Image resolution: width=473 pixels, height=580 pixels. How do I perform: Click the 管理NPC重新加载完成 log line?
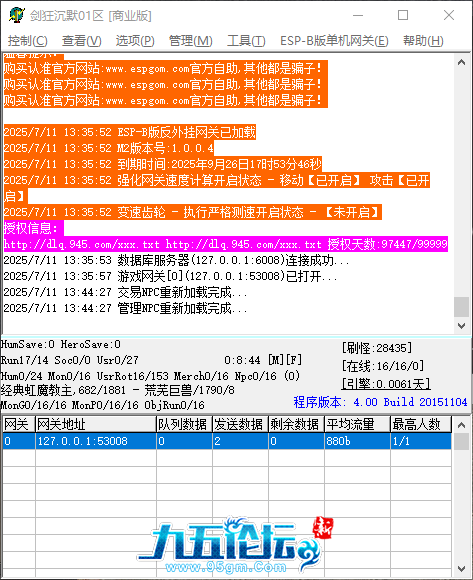click(125, 308)
